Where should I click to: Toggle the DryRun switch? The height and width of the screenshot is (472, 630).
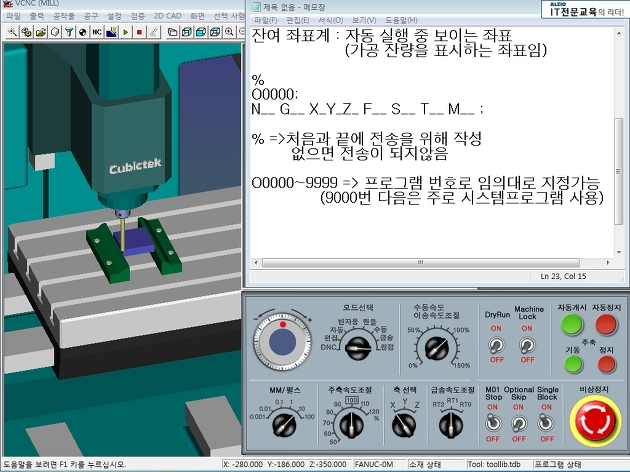point(497,345)
